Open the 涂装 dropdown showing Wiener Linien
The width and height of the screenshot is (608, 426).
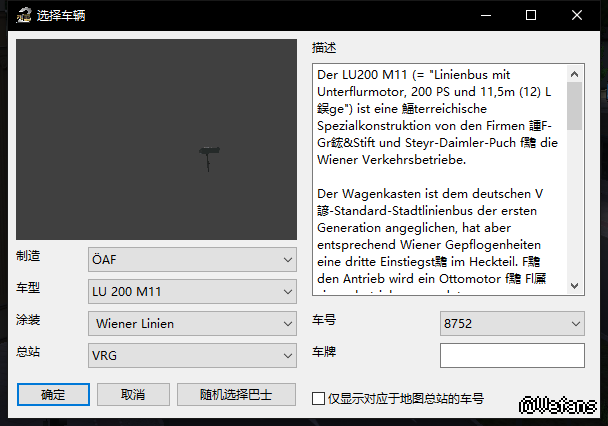[x=192, y=323]
